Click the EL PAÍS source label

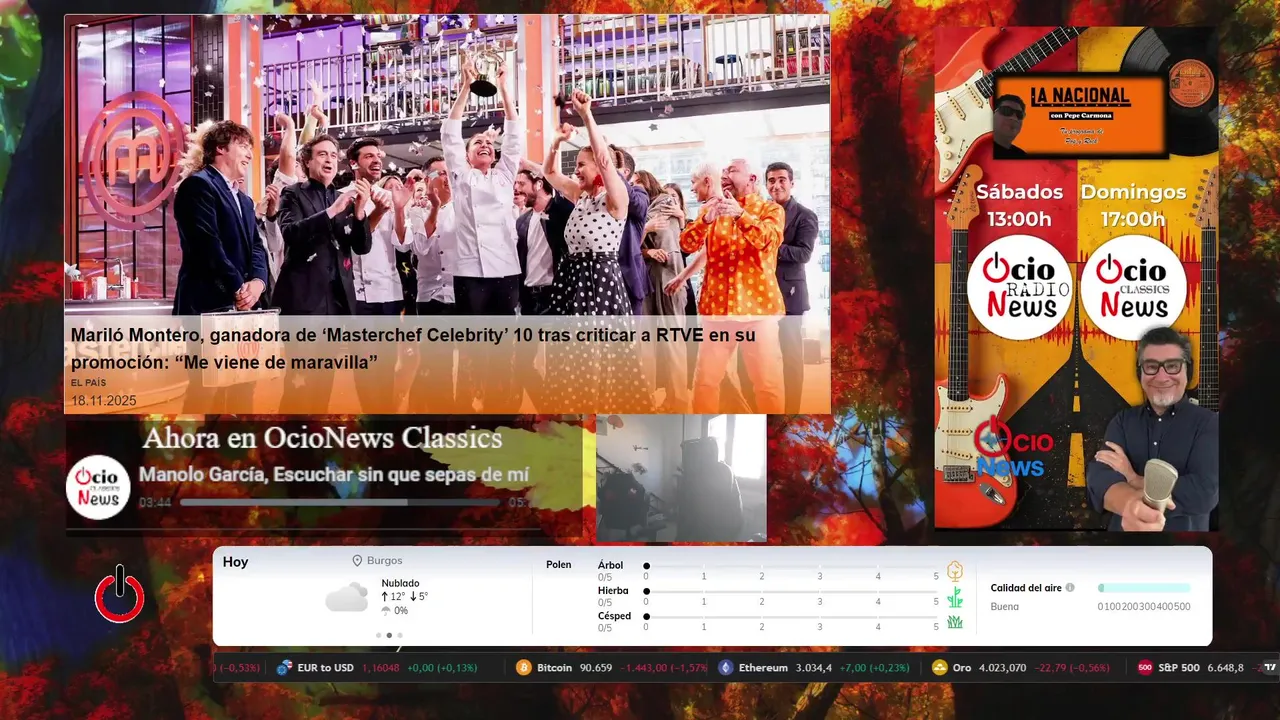point(89,383)
